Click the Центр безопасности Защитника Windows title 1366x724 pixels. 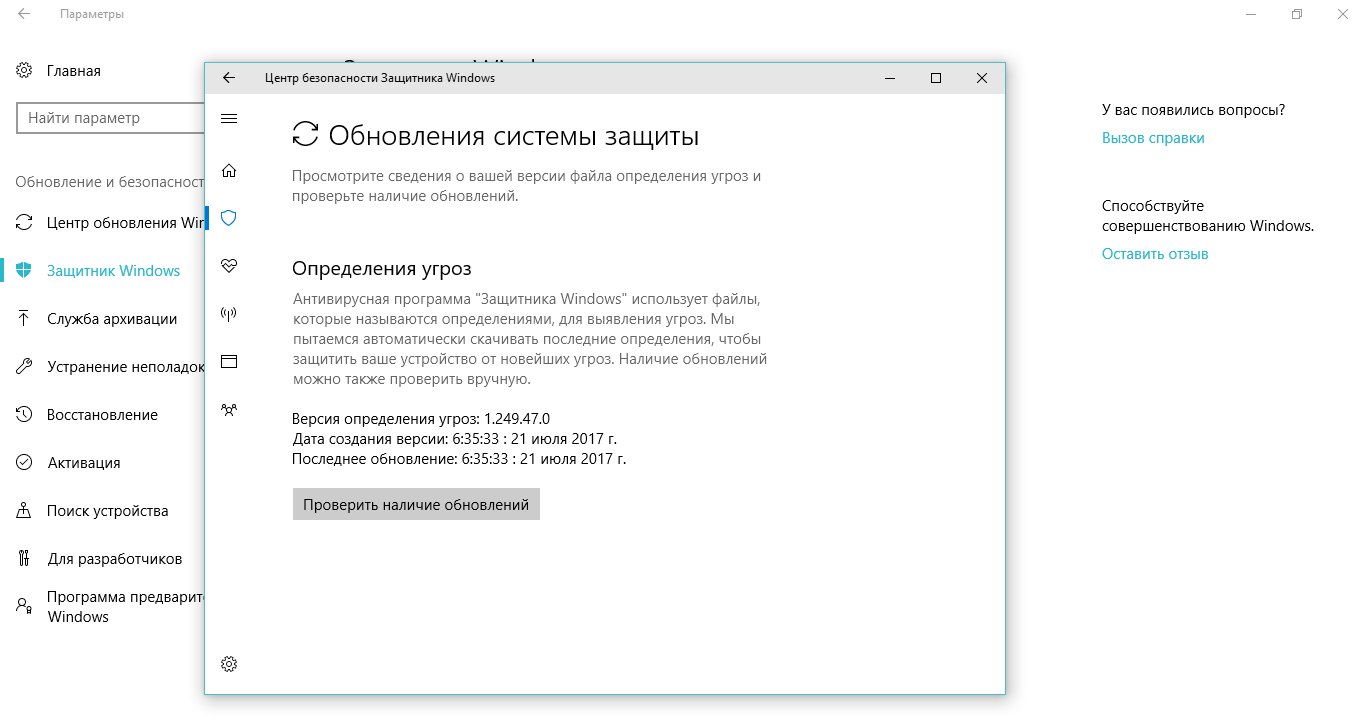(380, 78)
